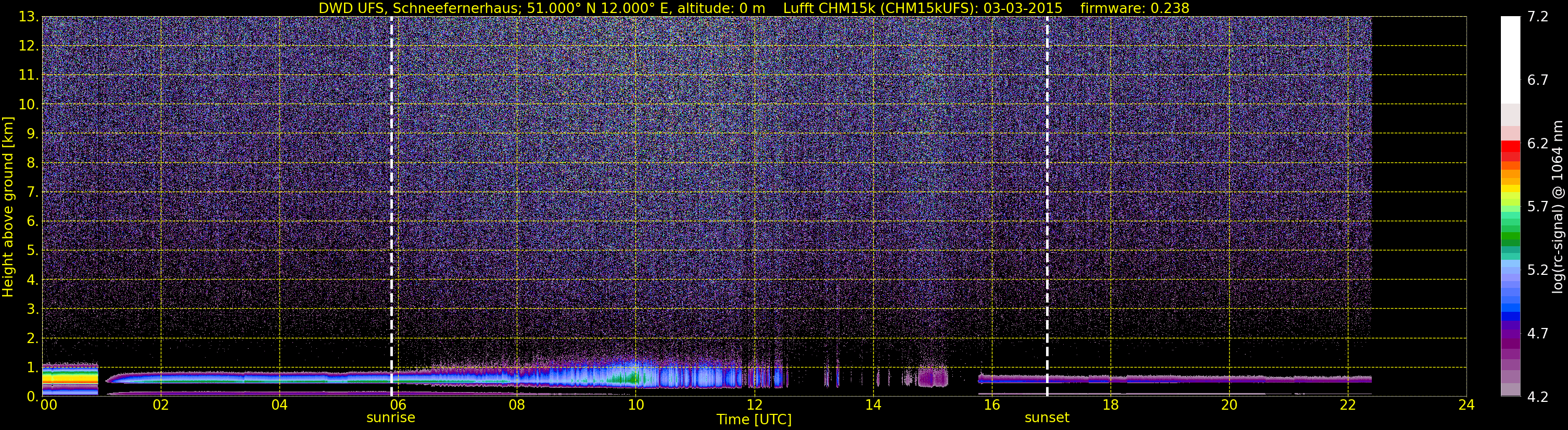Select the white dashed sunset marker line
1568x430 pixels.
point(1047,207)
